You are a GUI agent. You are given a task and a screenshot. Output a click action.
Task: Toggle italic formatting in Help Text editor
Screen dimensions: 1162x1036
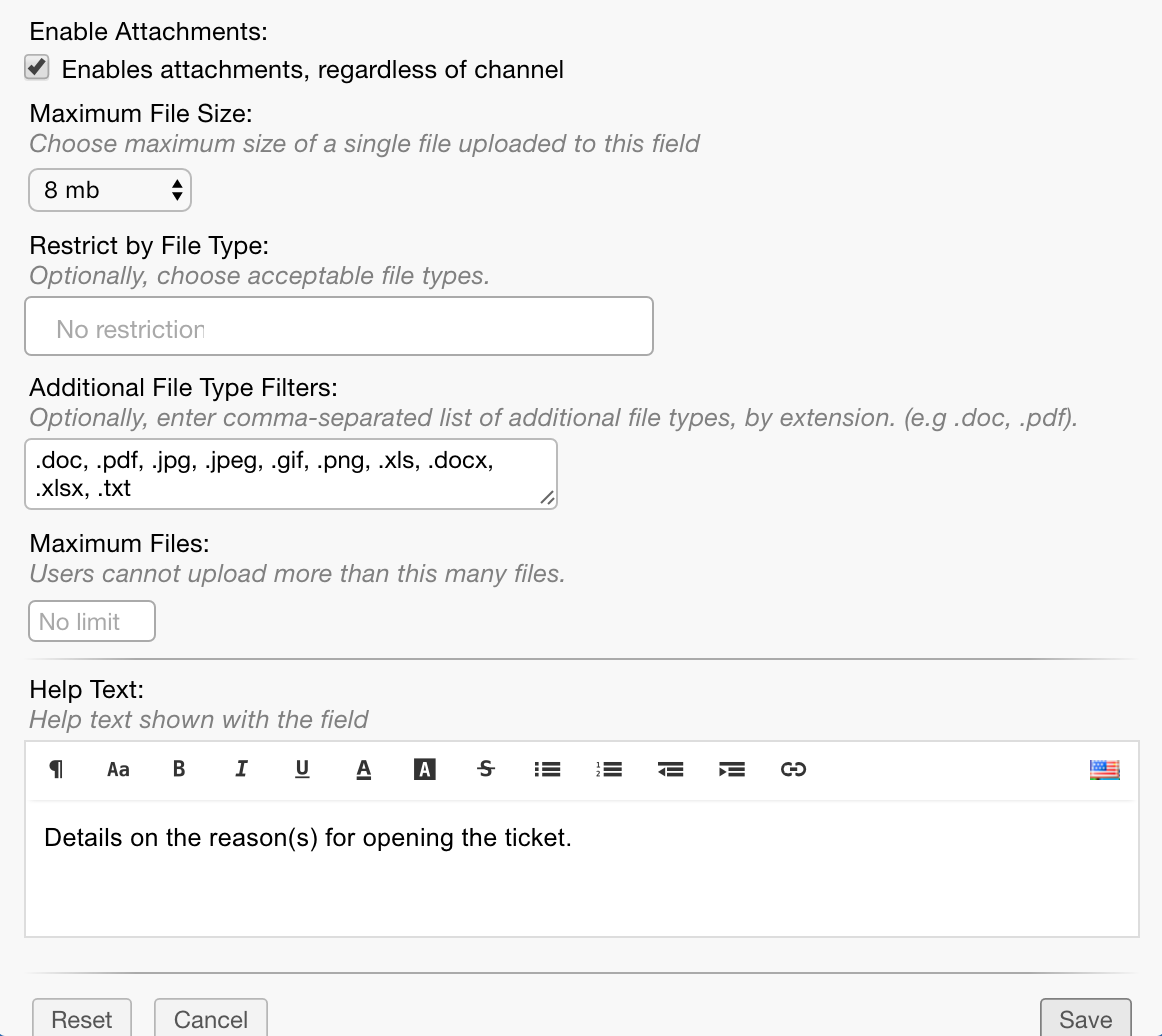click(x=241, y=769)
